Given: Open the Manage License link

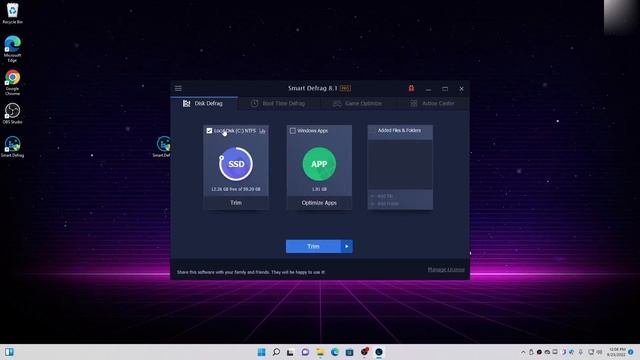Looking at the screenshot, I should (x=446, y=269).
